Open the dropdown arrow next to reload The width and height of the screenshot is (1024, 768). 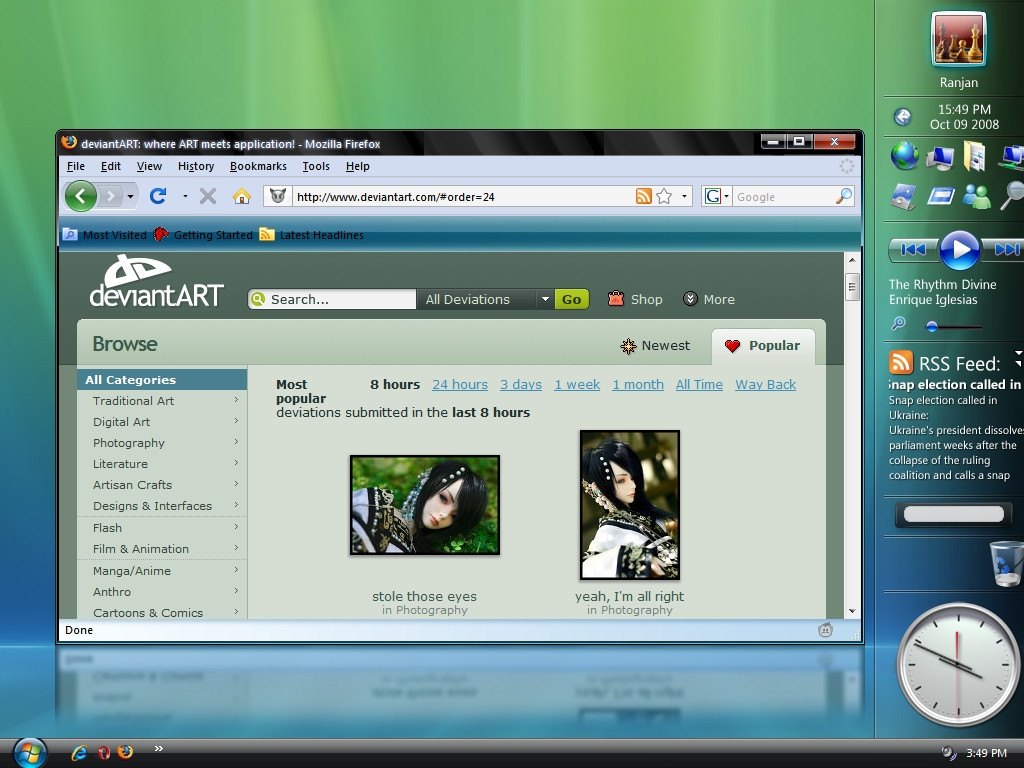coord(185,196)
